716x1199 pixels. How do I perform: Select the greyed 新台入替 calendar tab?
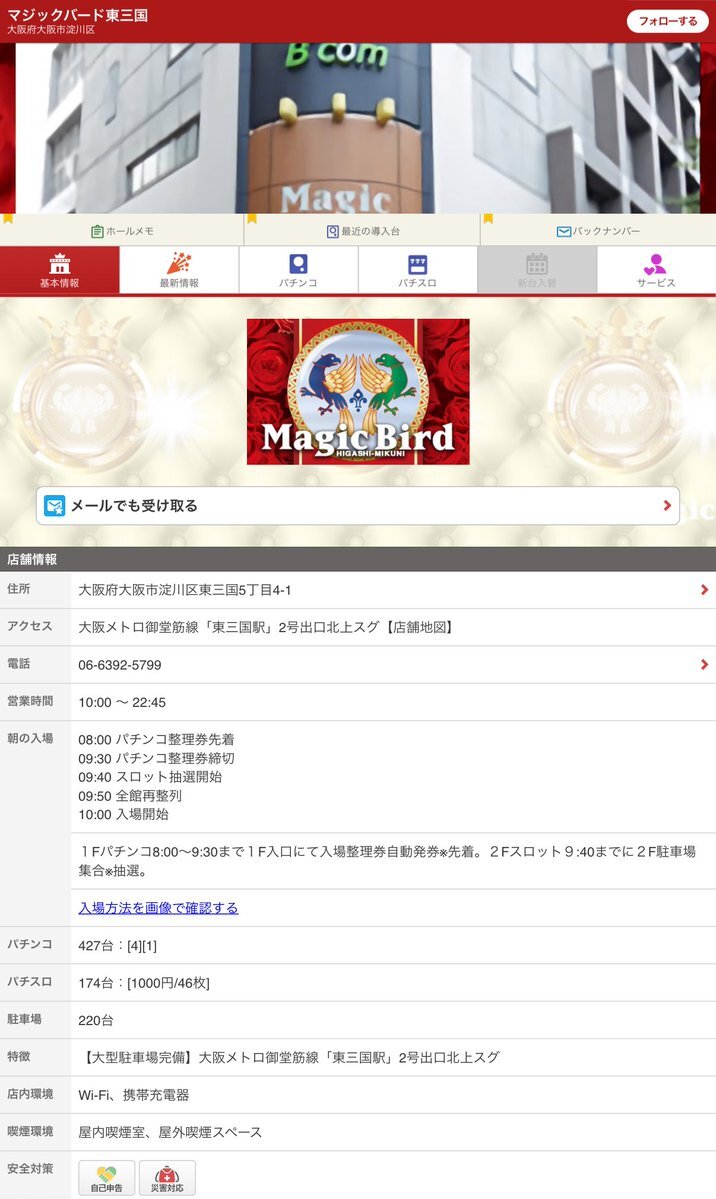tap(537, 270)
